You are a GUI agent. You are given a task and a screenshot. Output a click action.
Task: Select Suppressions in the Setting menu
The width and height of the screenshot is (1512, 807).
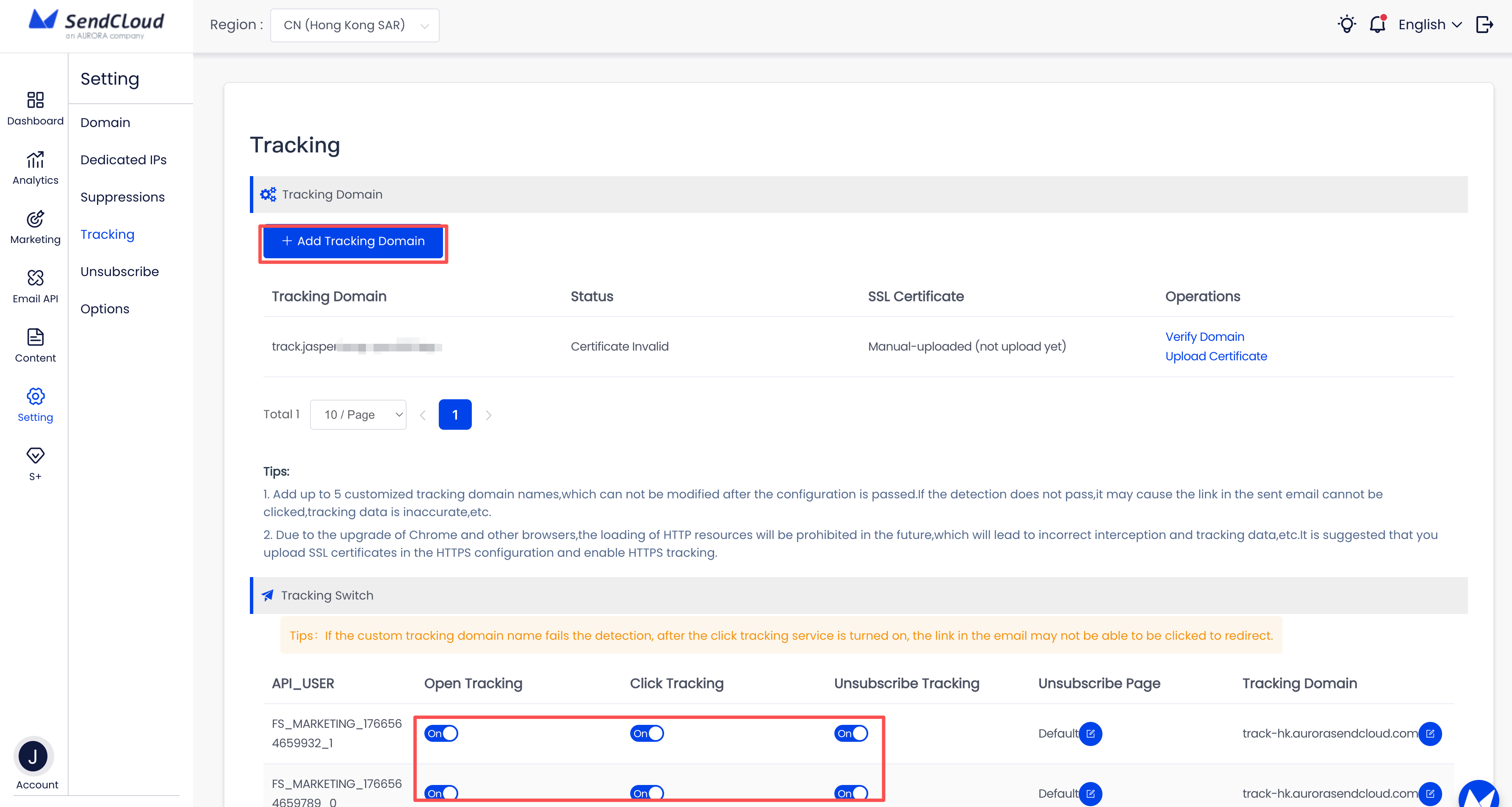tap(122, 197)
